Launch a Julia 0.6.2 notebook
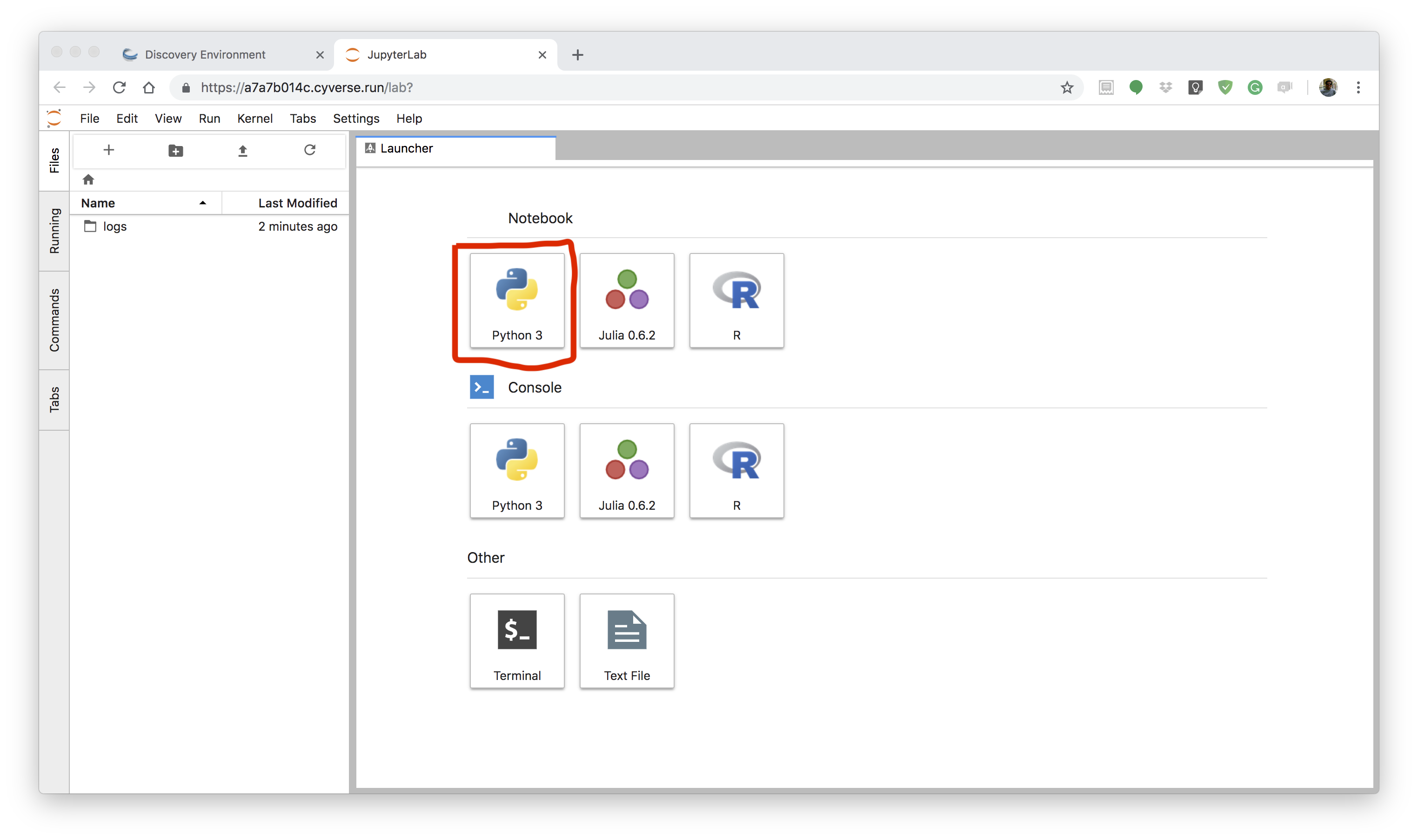 627,300
